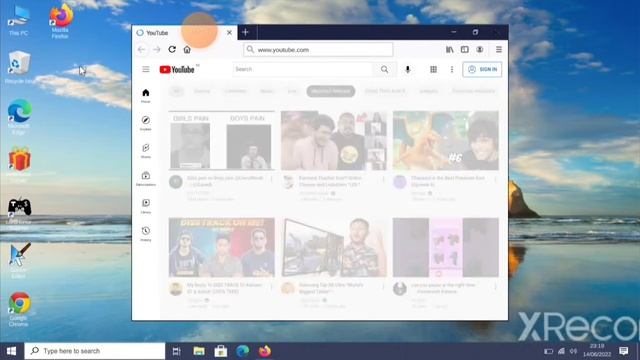Open the Firefox account icon

click(480, 49)
